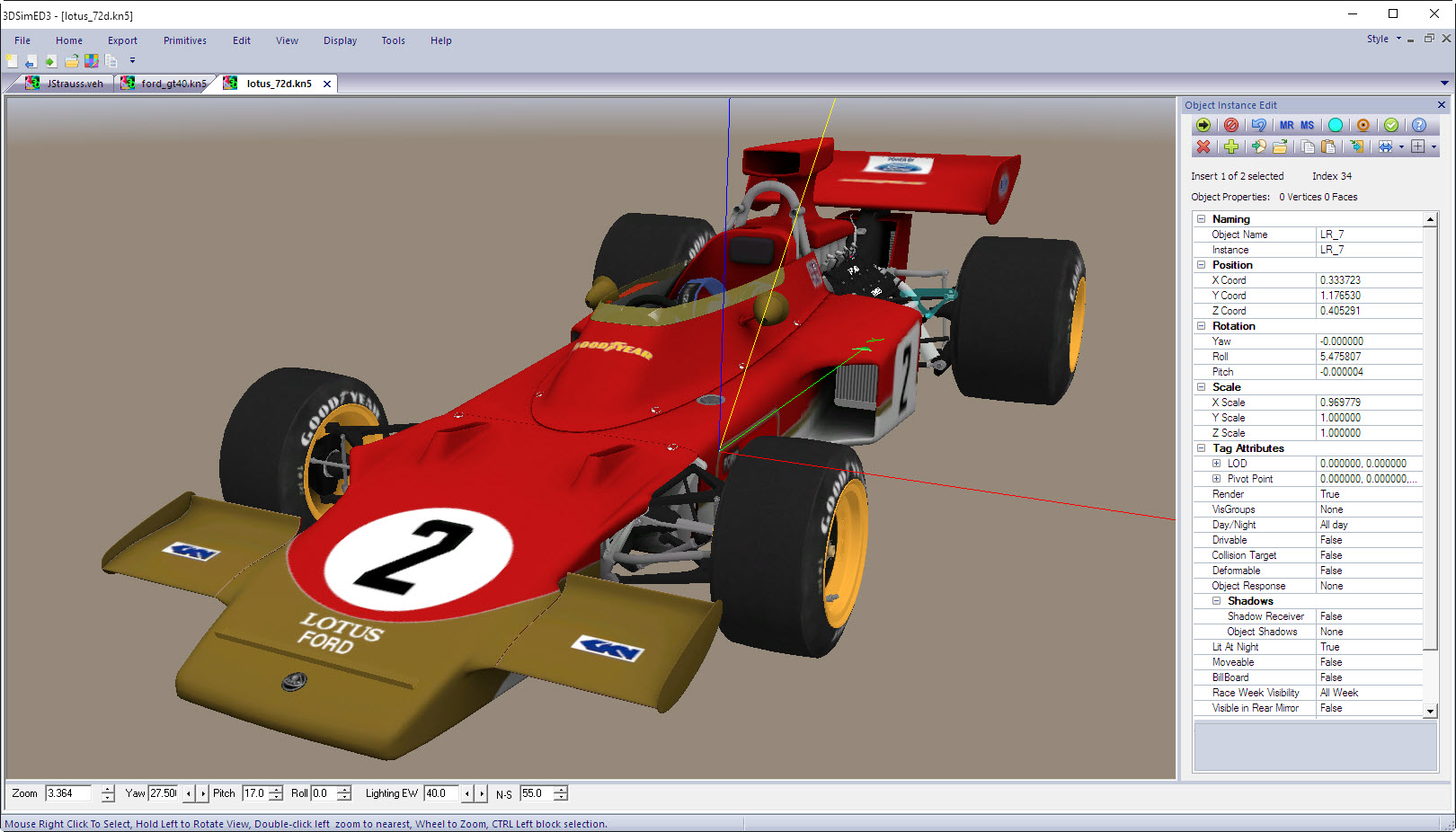Open the Export menu

point(122,40)
